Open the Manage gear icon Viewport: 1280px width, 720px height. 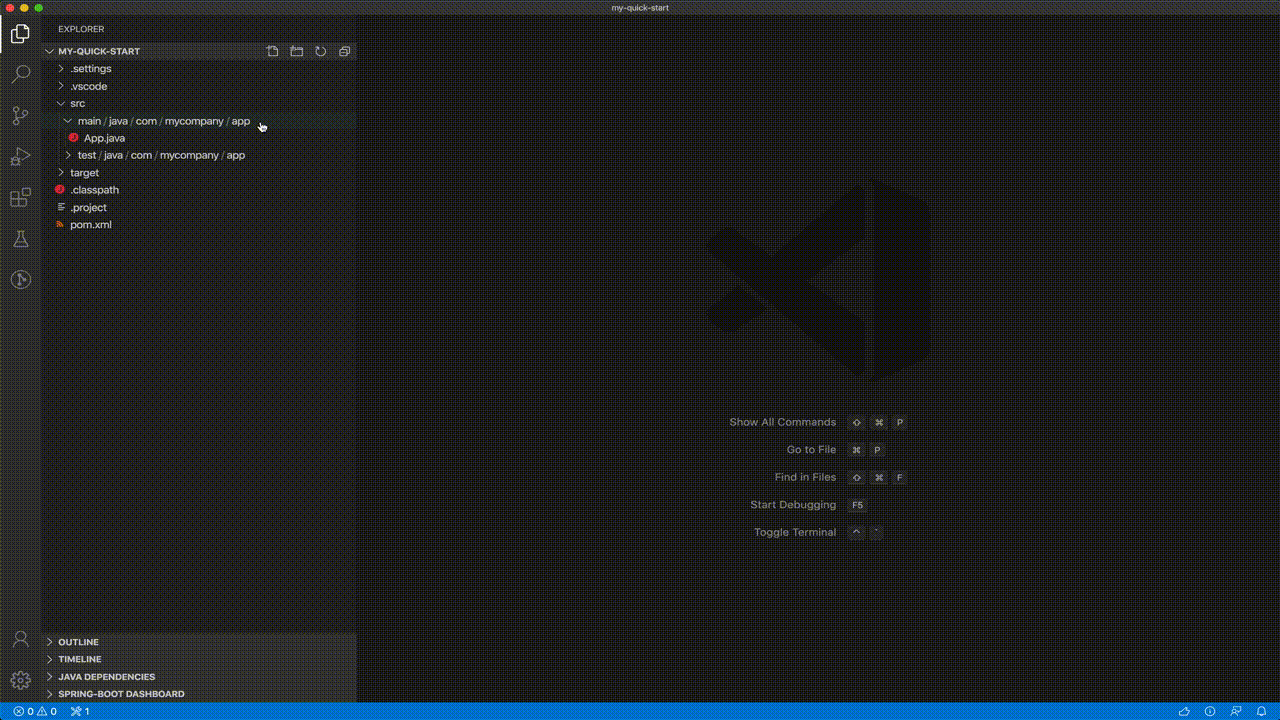20,681
